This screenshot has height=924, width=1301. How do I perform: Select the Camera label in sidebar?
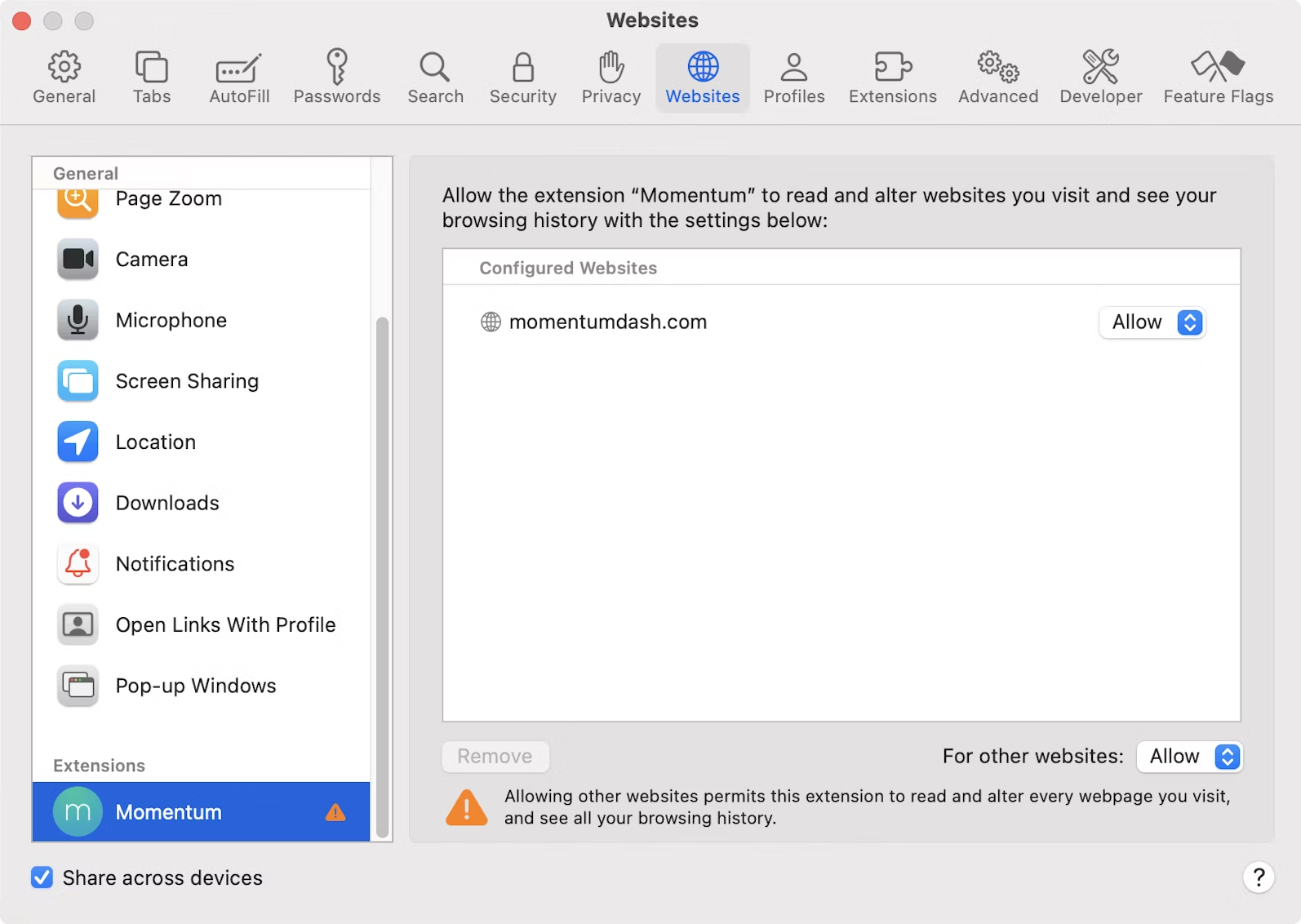(152, 259)
